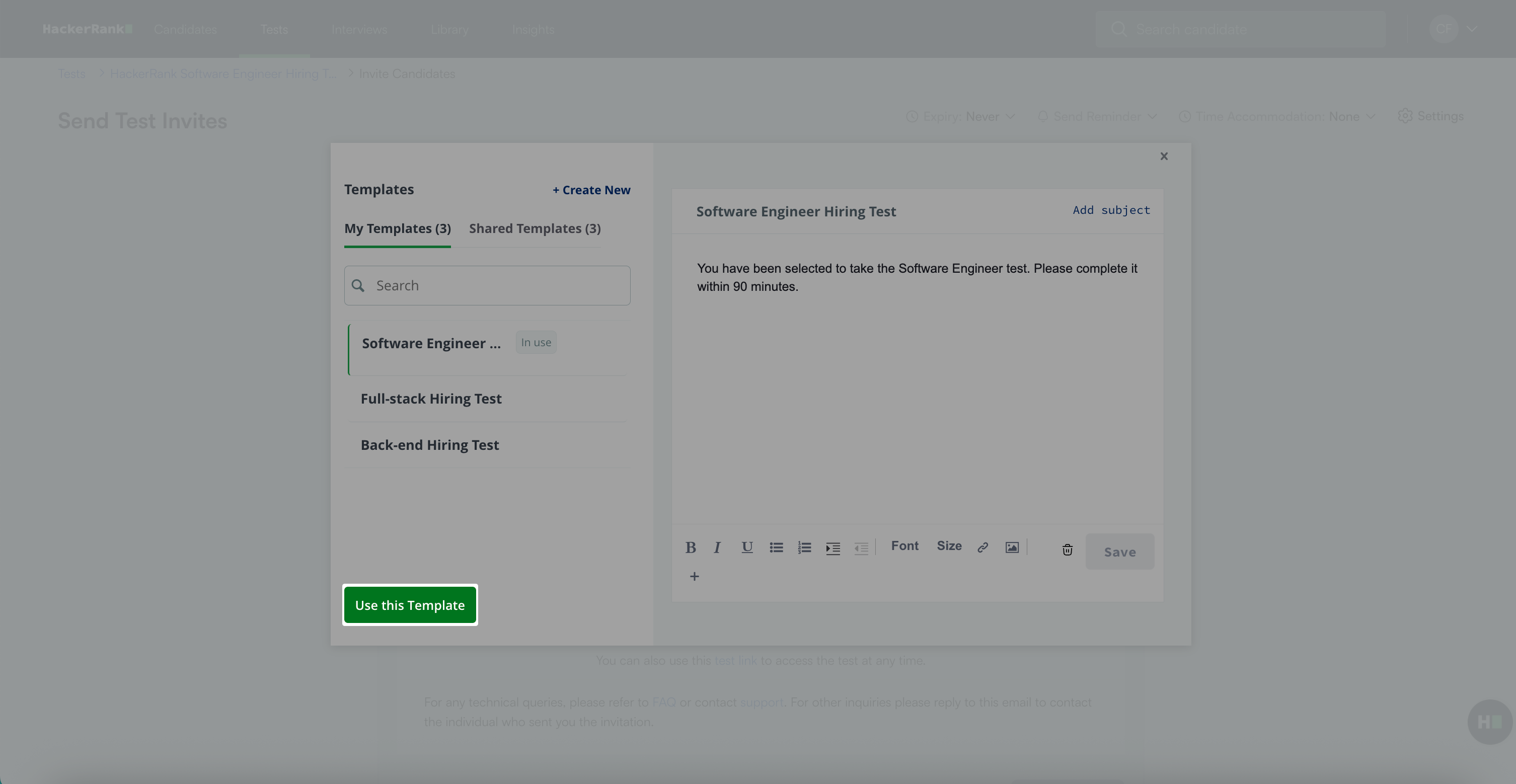Viewport: 1516px width, 784px height.
Task: Switch to Shared Templates tab
Action: (x=535, y=228)
